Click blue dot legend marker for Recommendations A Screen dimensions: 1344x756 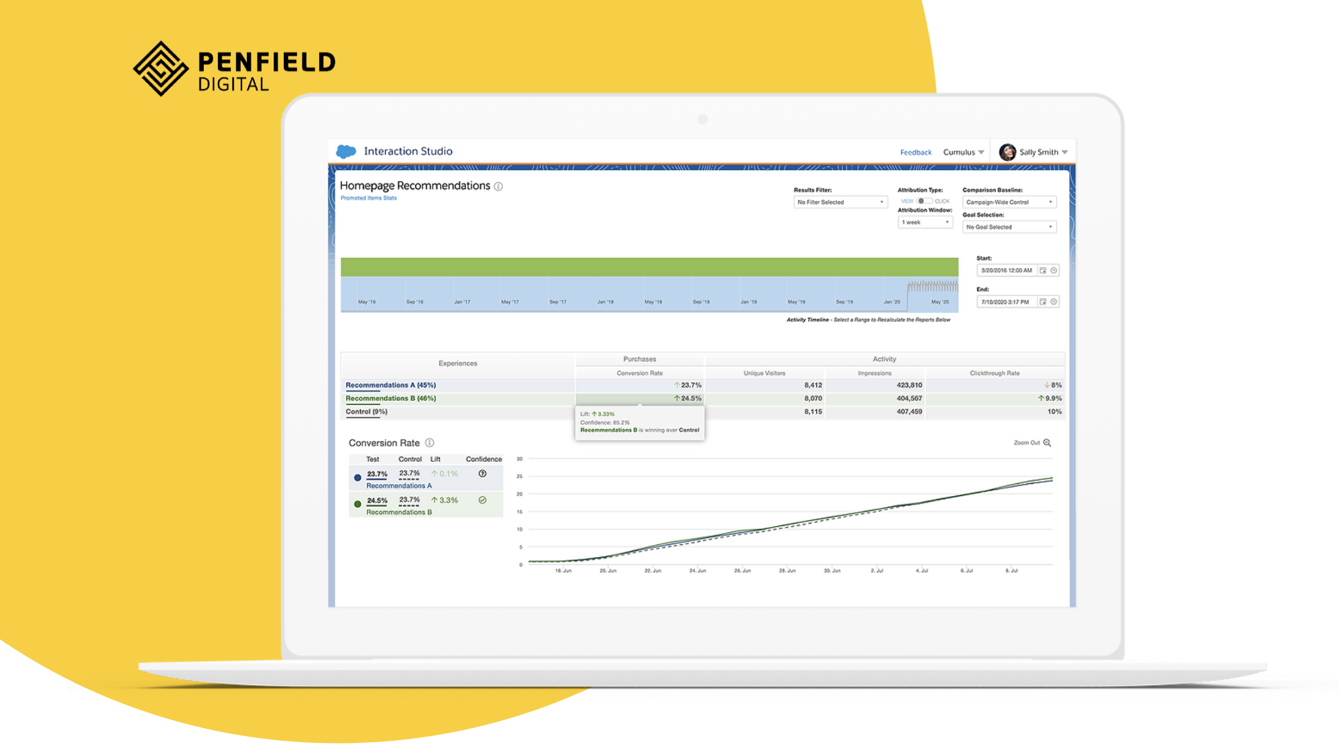358,478
